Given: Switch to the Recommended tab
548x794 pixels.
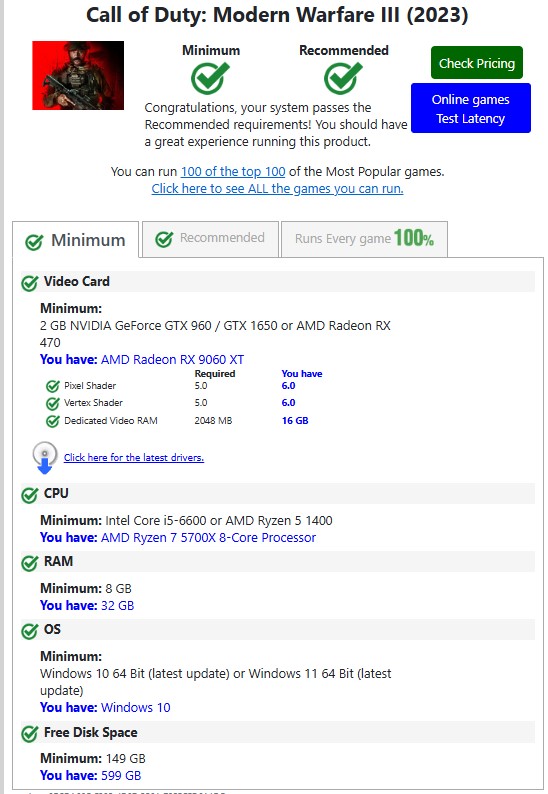Looking at the screenshot, I should 210,239.
